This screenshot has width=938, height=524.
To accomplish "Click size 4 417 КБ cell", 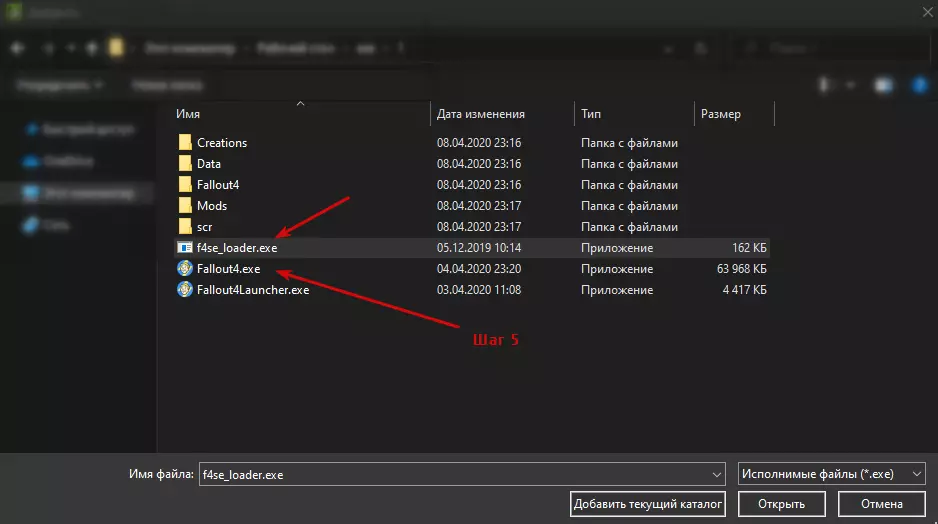I will coord(744,290).
